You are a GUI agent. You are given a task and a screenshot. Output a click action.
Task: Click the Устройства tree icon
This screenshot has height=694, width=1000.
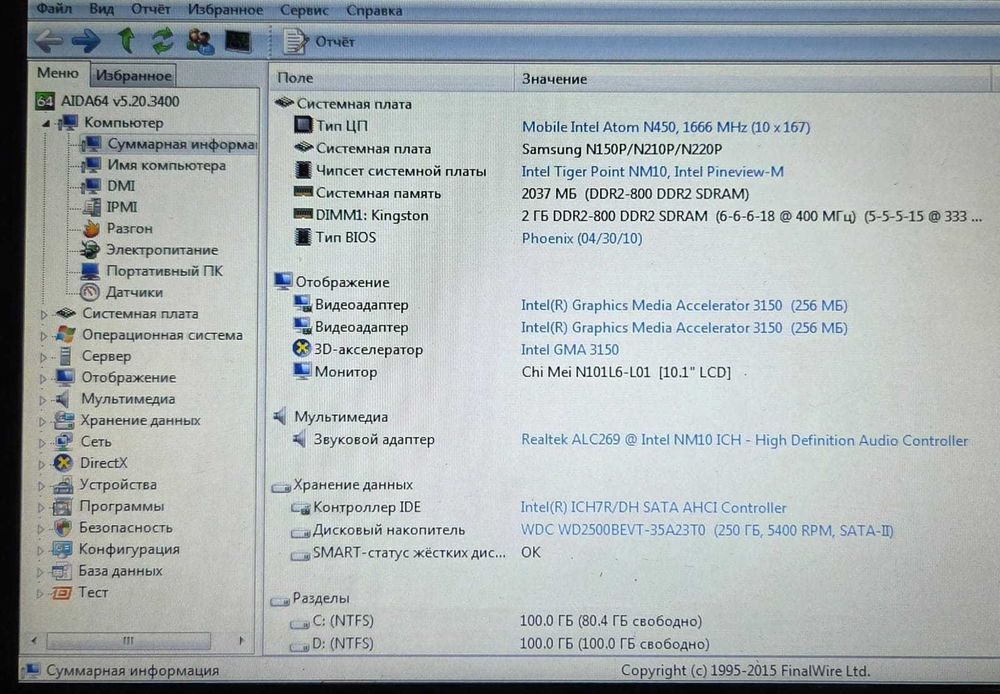point(62,485)
